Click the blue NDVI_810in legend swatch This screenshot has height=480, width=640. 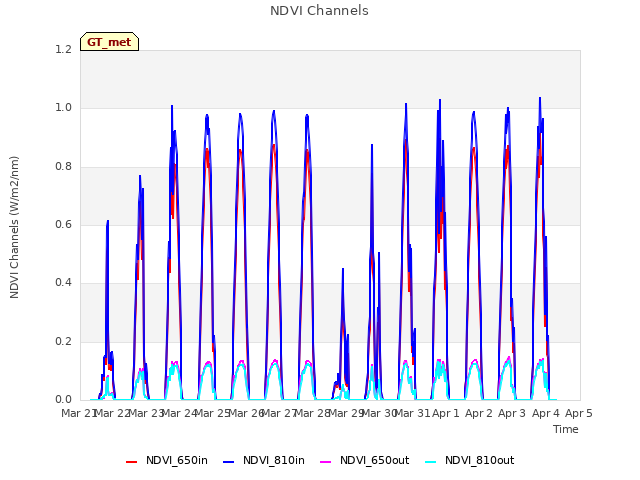point(229,462)
